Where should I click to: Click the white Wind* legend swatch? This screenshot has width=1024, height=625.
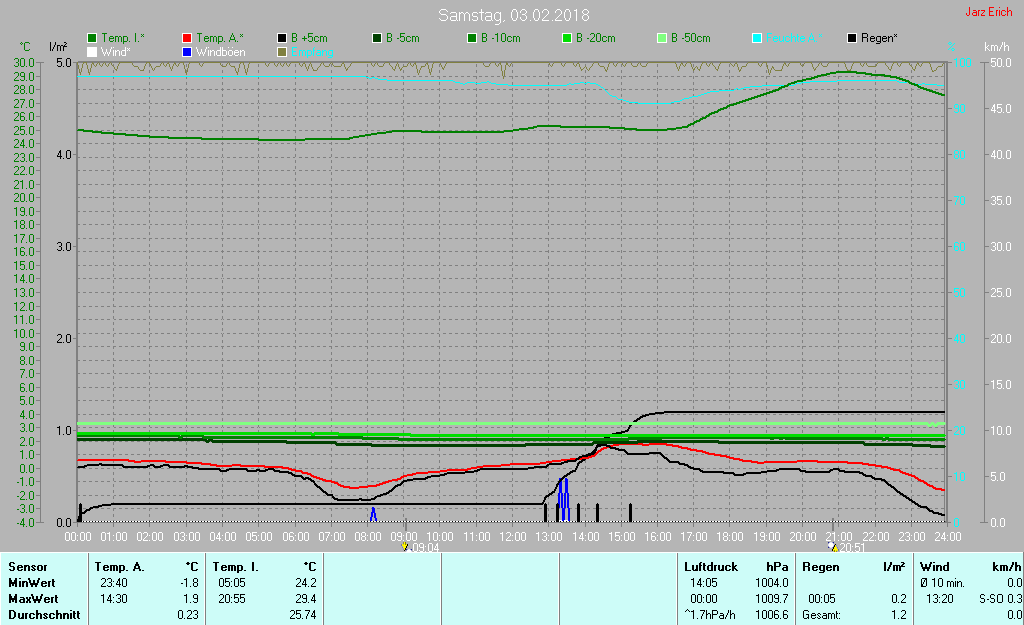point(92,52)
